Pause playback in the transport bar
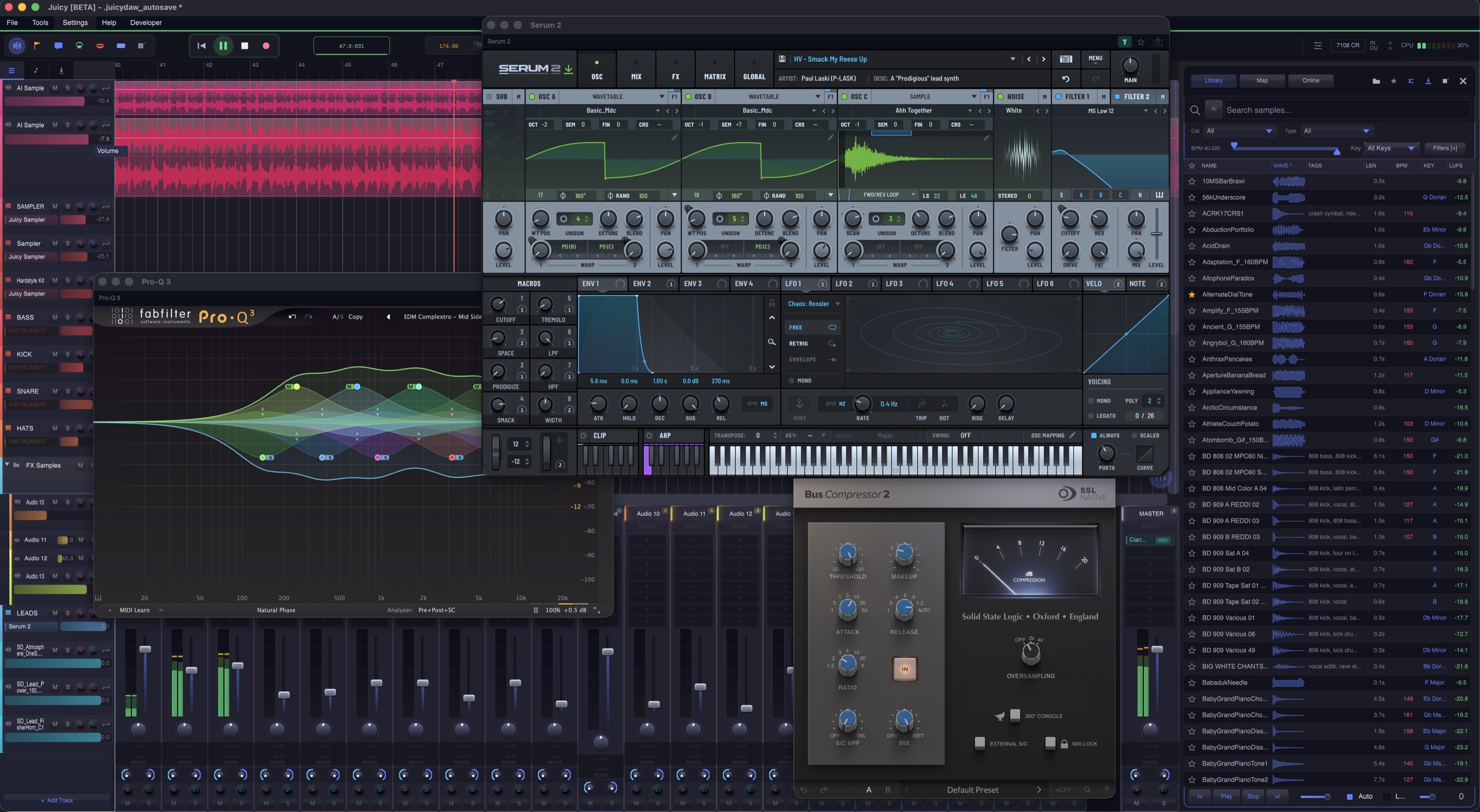This screenshot has width=1480, height=812. (x=223, y=45)
